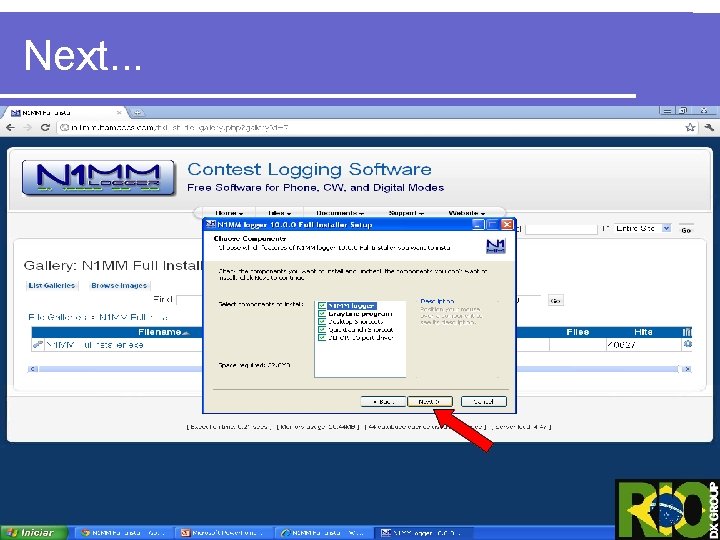Open the Support menu on the website
Screen dimensions: 720x540
click(406, 213)
